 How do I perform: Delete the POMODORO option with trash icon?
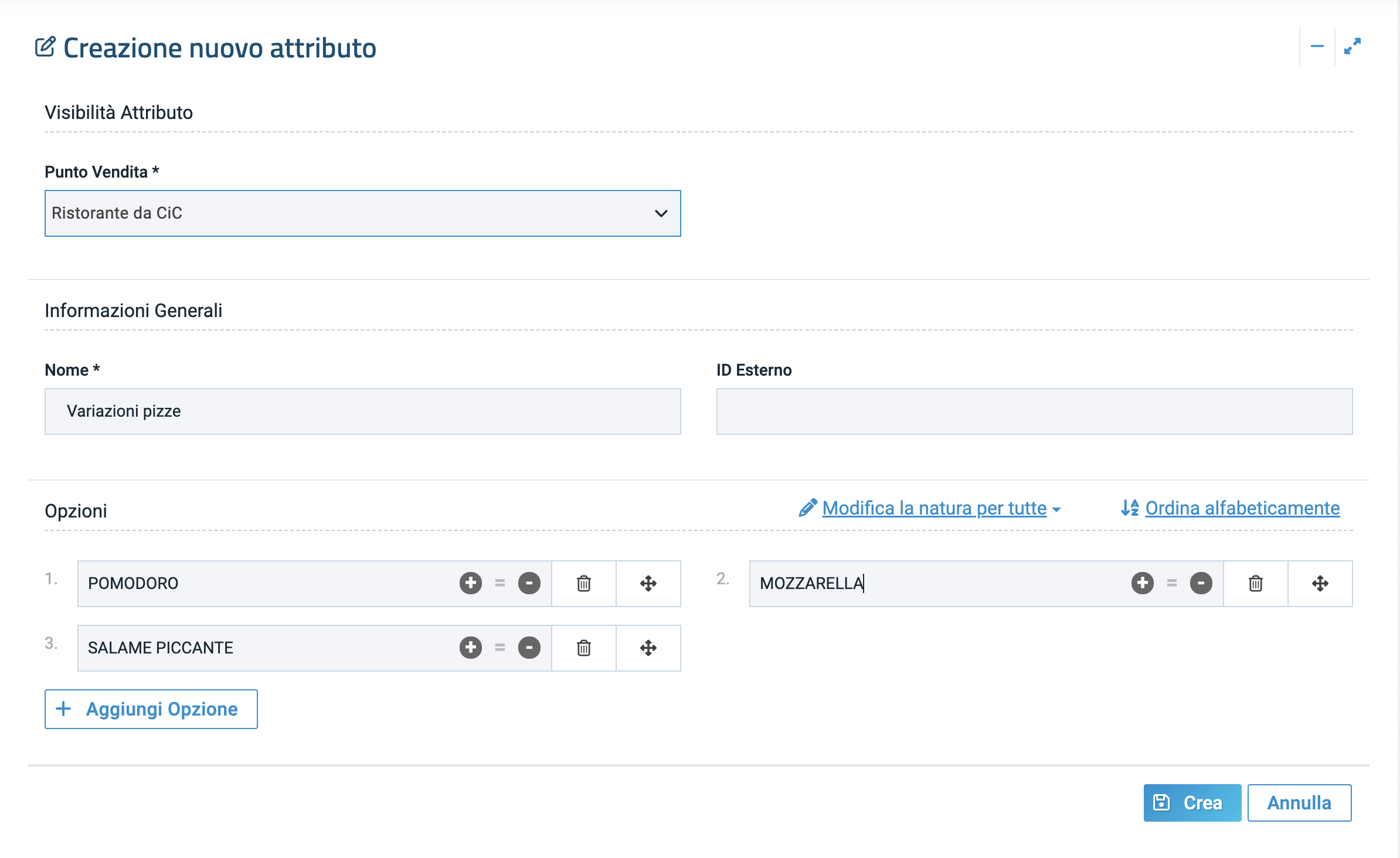[x=583, y=584]
